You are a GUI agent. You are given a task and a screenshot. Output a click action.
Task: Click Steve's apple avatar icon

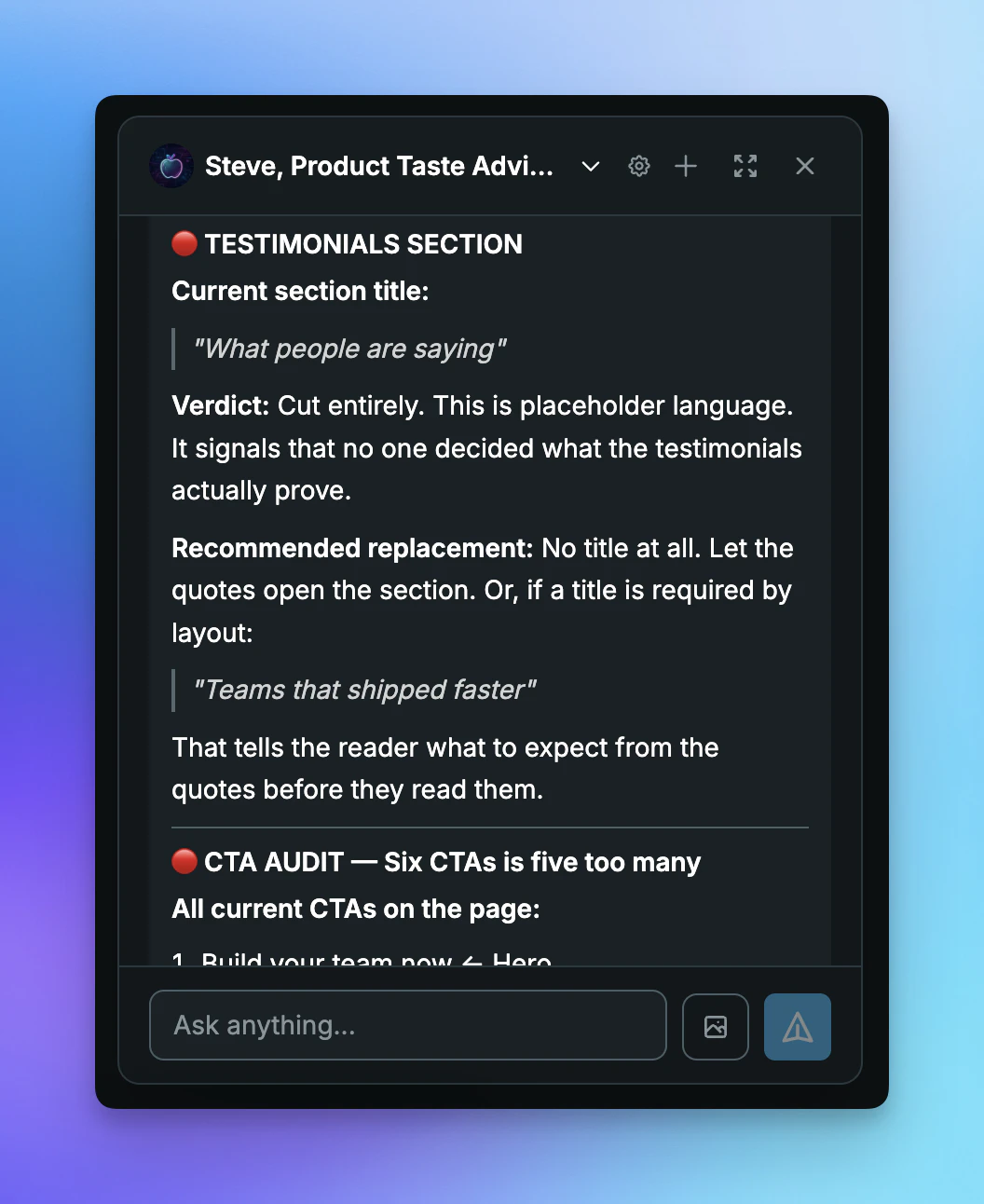click(x=171, y=166)
